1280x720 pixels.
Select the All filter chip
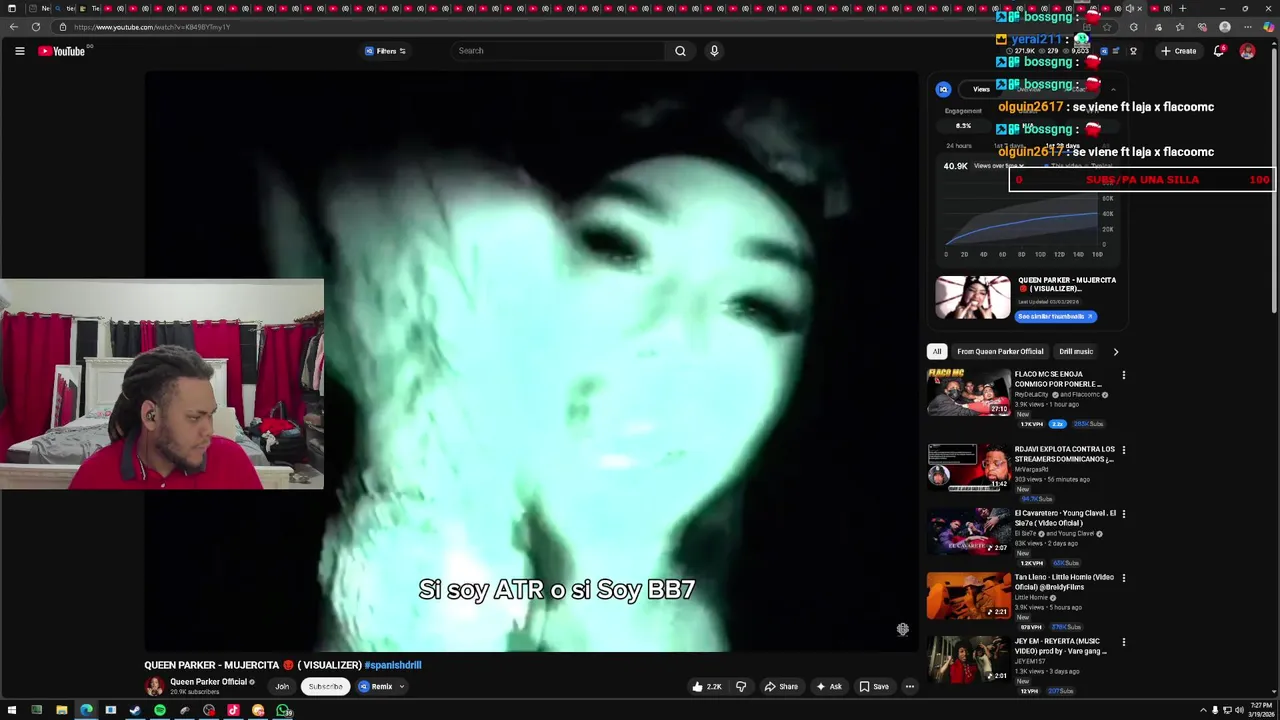(937, 352)
